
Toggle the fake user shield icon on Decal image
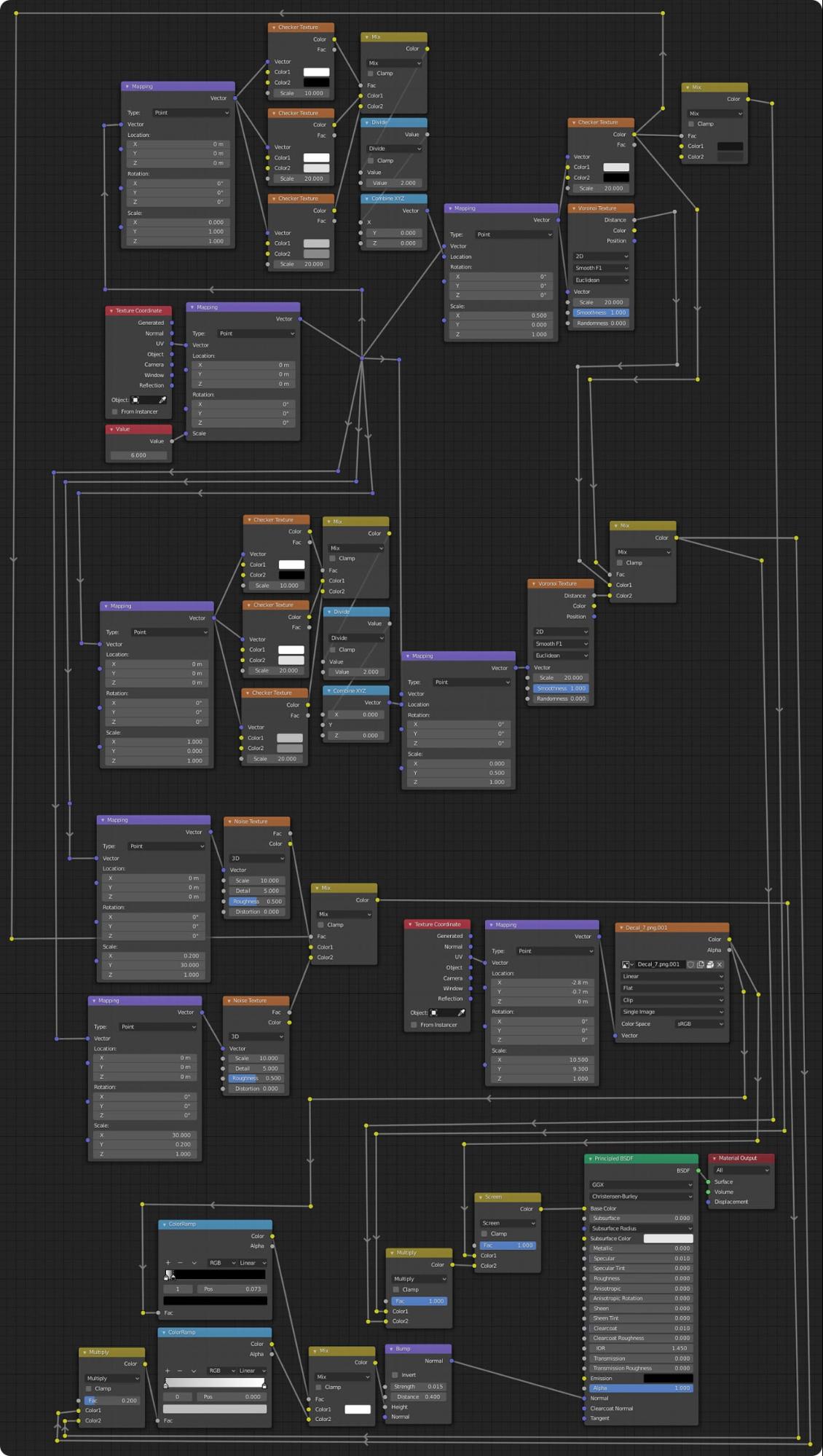pyautogui.click(x=690, y=964)
